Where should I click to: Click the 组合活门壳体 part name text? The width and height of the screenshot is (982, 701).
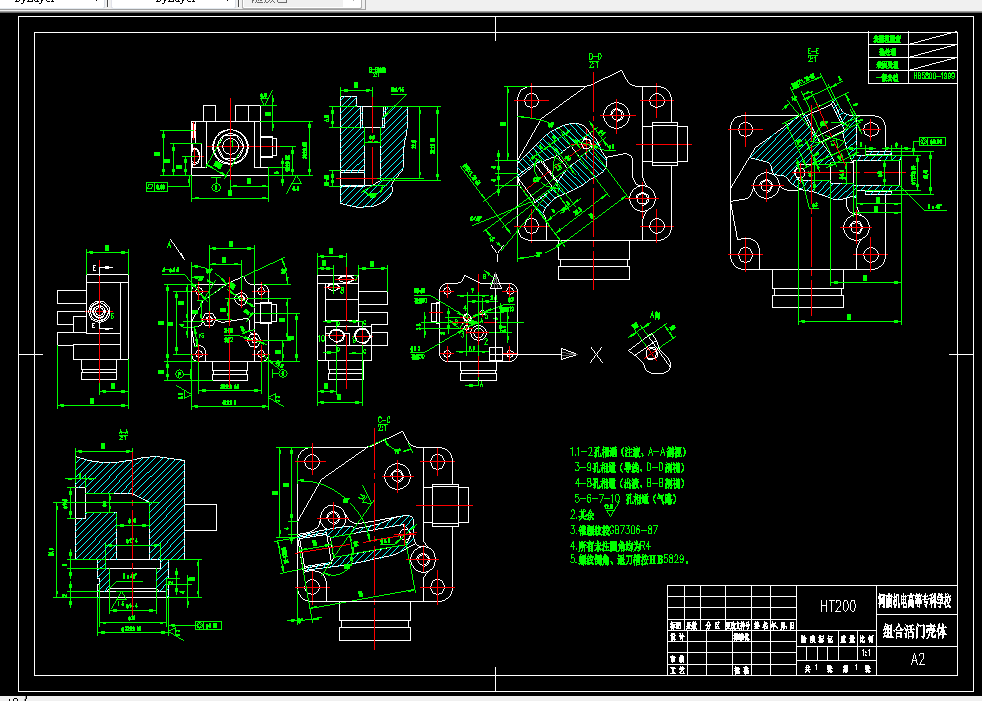[917, 630]
